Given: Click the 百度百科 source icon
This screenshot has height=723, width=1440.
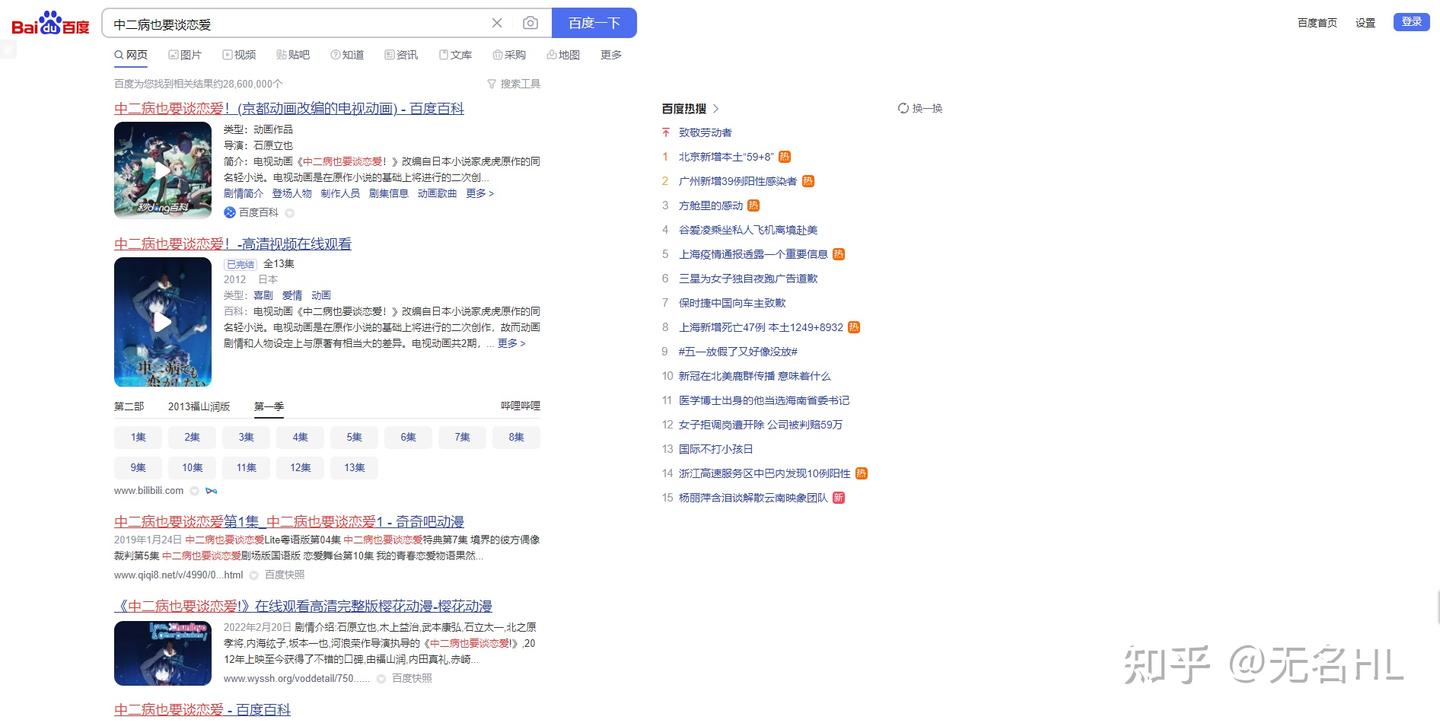Looking at the screenshot, I should [229, 212].
